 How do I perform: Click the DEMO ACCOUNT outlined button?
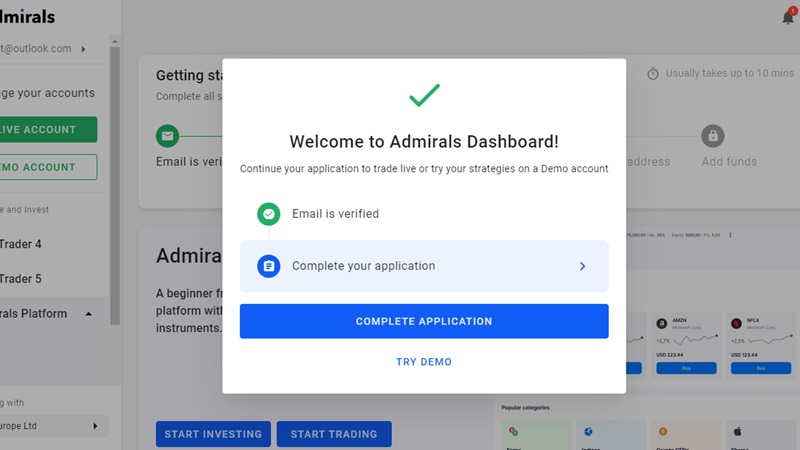[48, 167]
